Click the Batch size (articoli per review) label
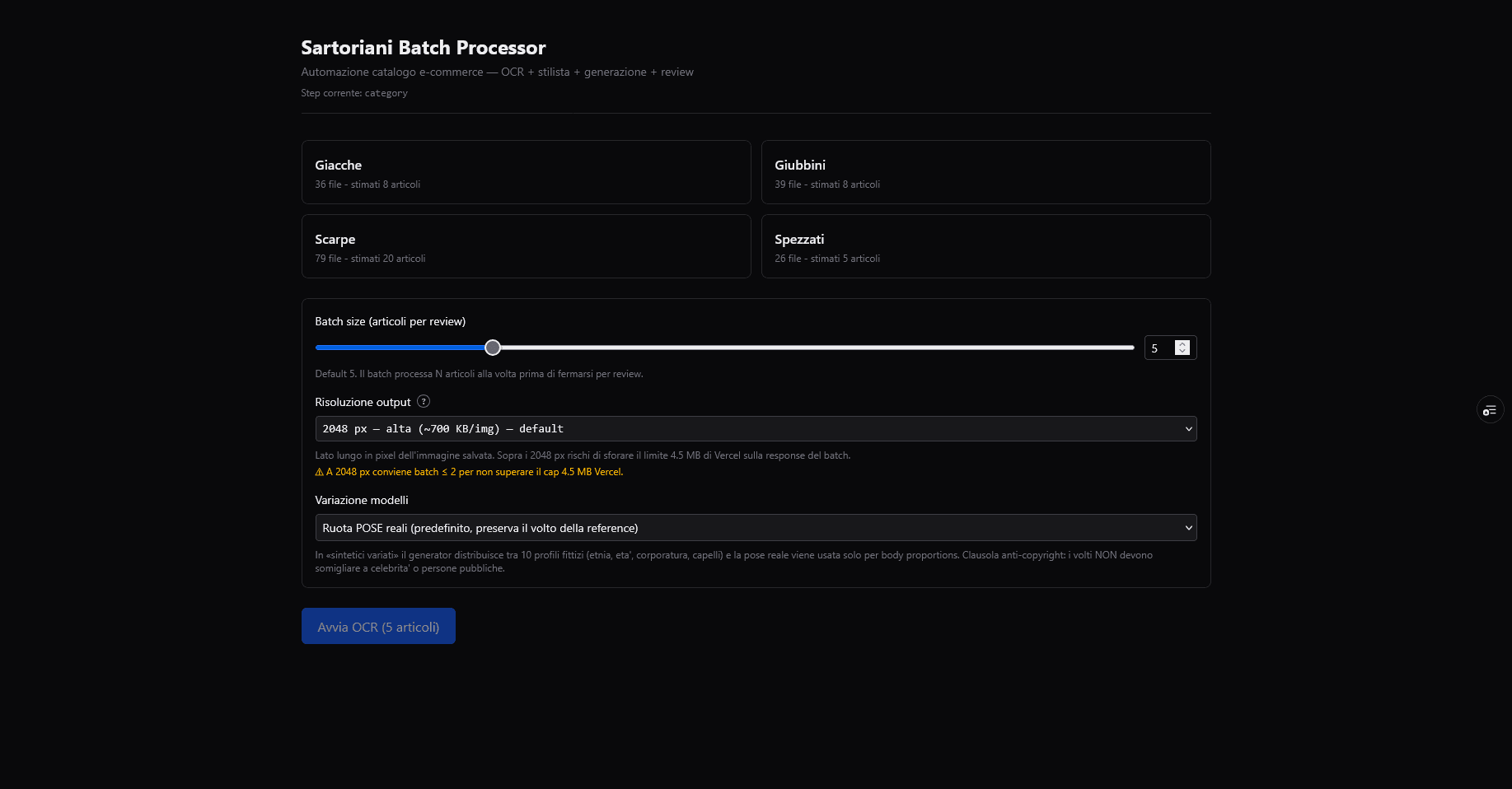Viewport: 1512px width, 789px height. [x=390, y=321]
